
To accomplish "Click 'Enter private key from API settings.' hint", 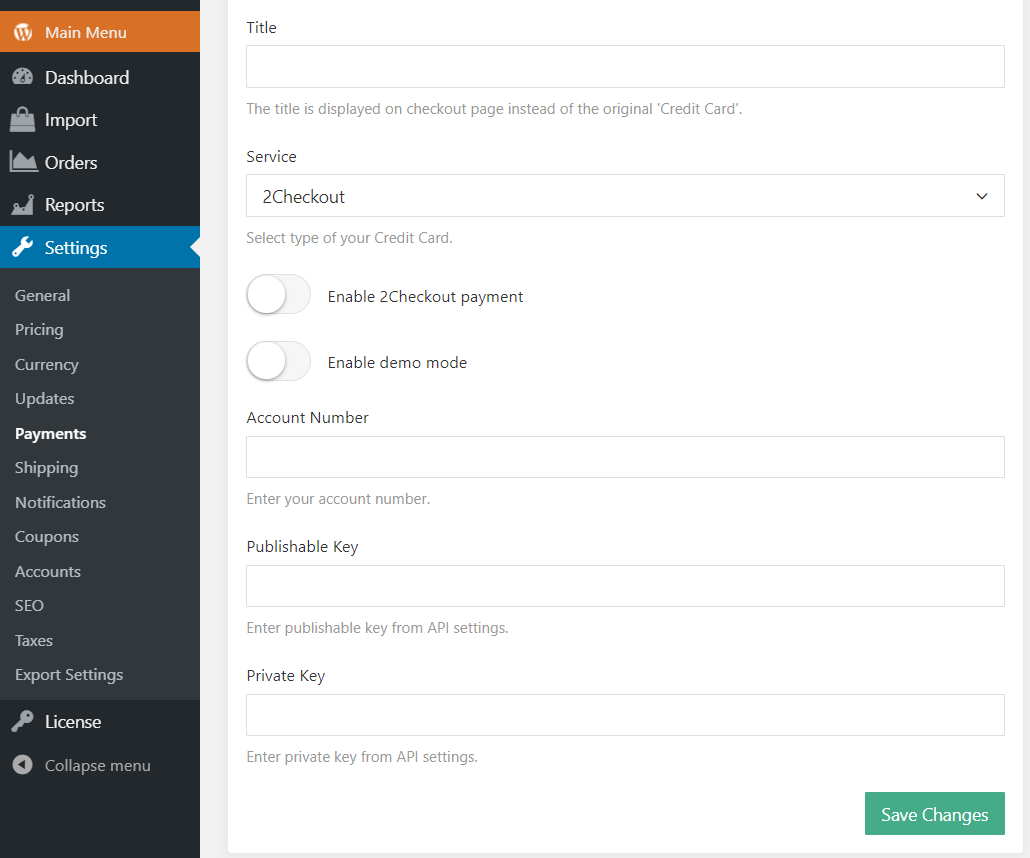I will click(362, 757).
